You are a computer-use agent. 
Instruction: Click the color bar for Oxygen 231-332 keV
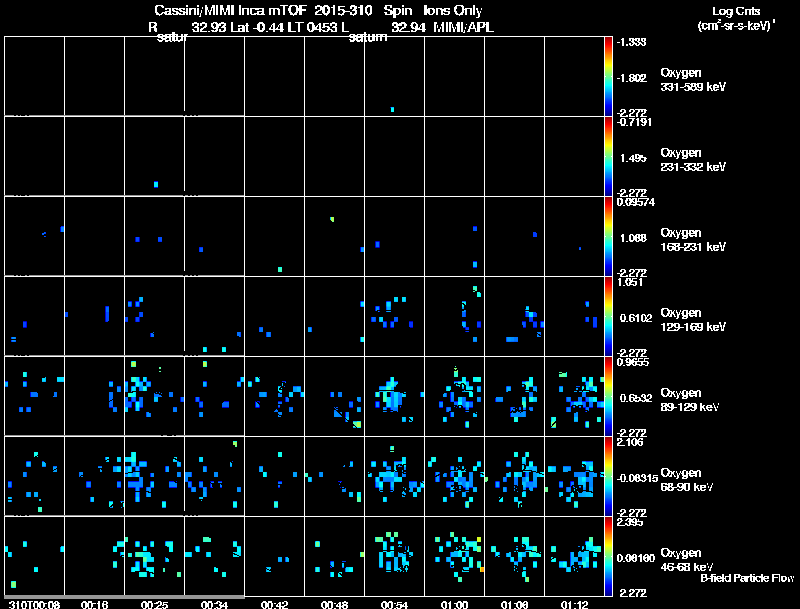608,156
